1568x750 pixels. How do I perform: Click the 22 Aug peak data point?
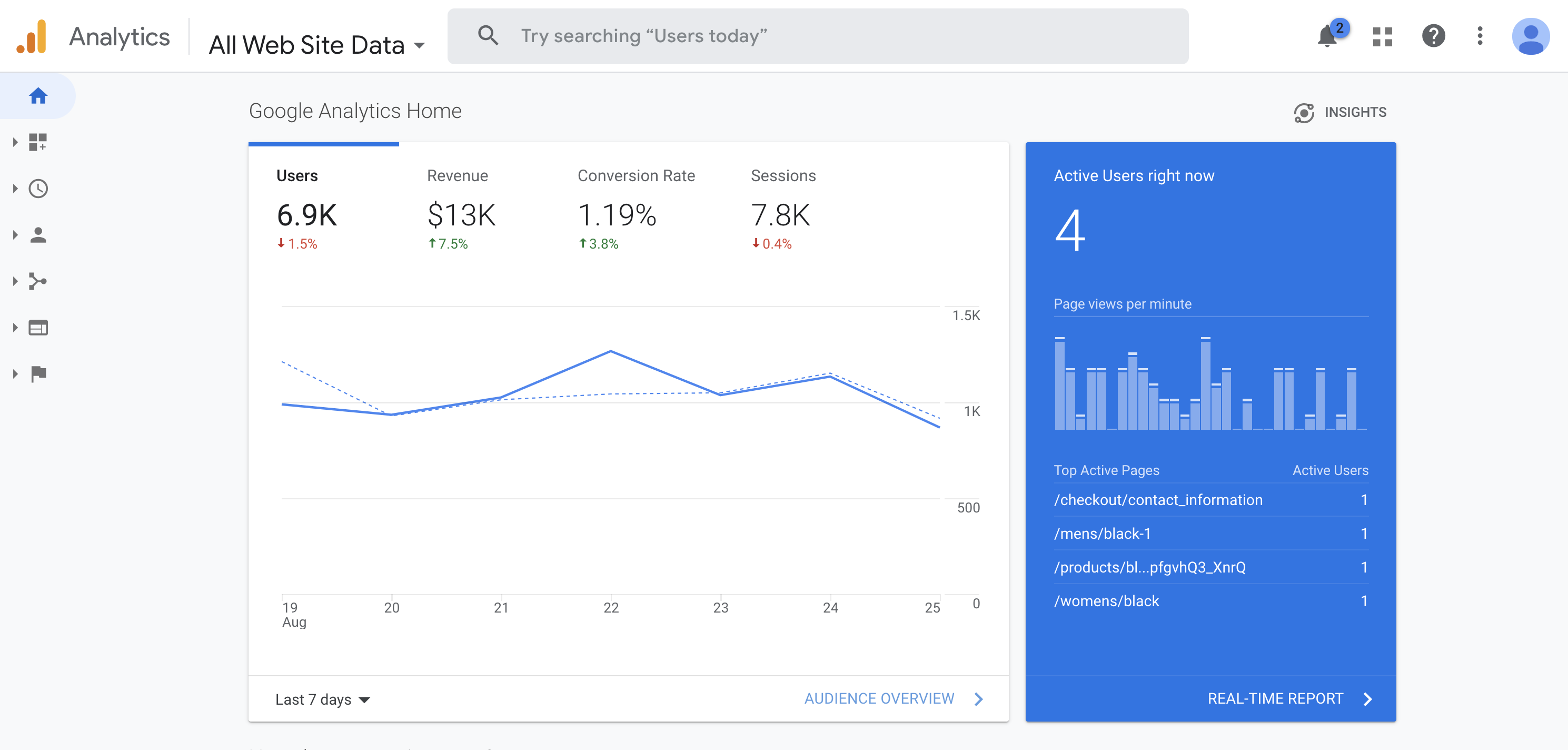(611, 351)
